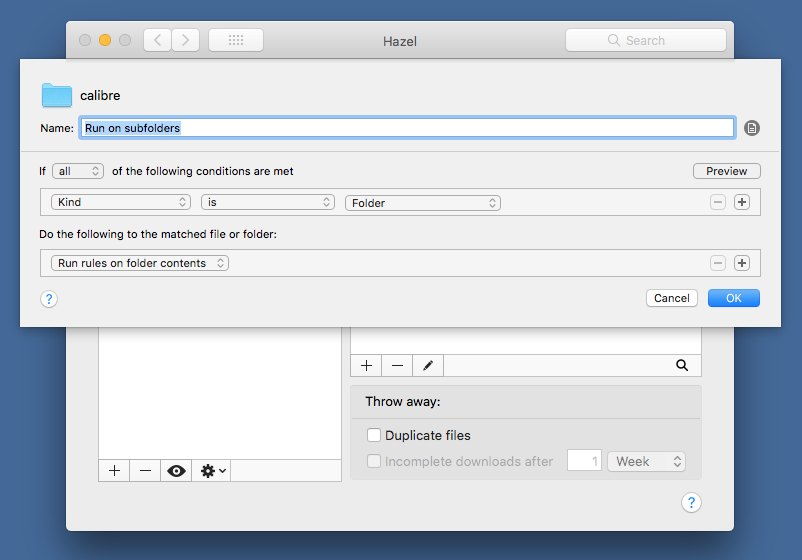Screen dimensions: 802x560
Task: Open the Run rules on folder contents dropdown
Action: [x=140, y=263]
